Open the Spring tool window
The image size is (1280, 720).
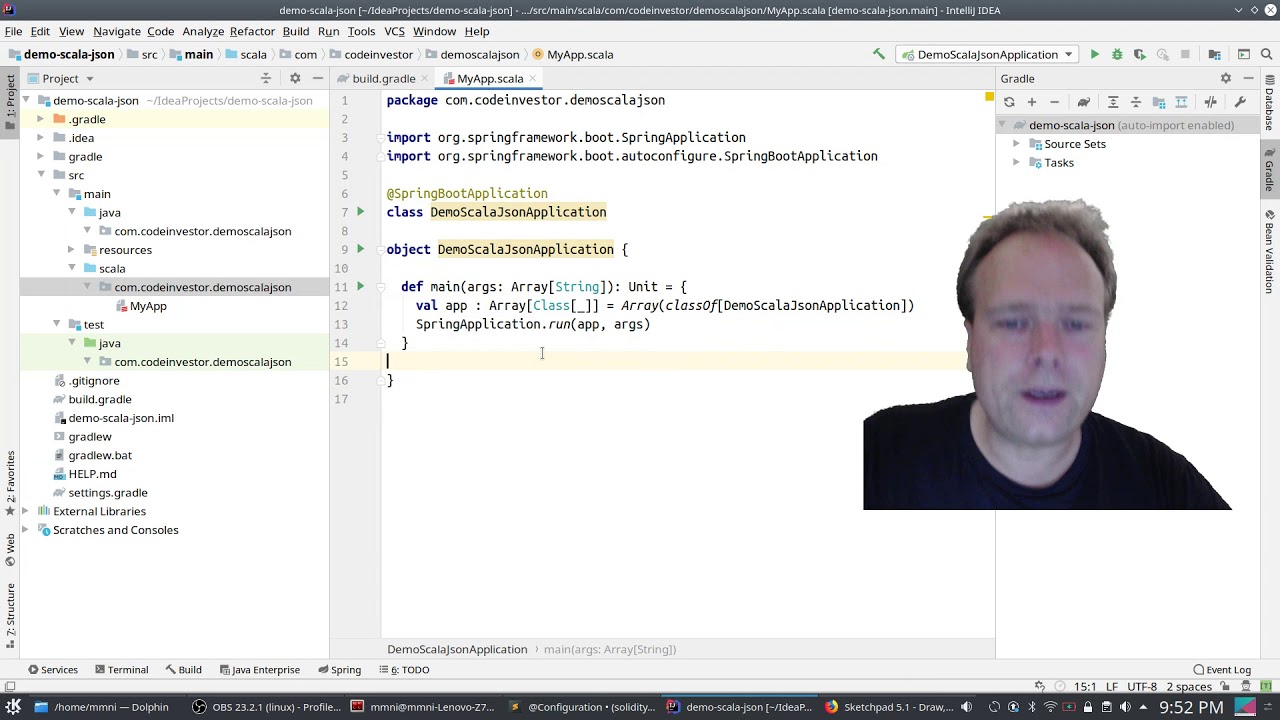click(x=338, y=670)
